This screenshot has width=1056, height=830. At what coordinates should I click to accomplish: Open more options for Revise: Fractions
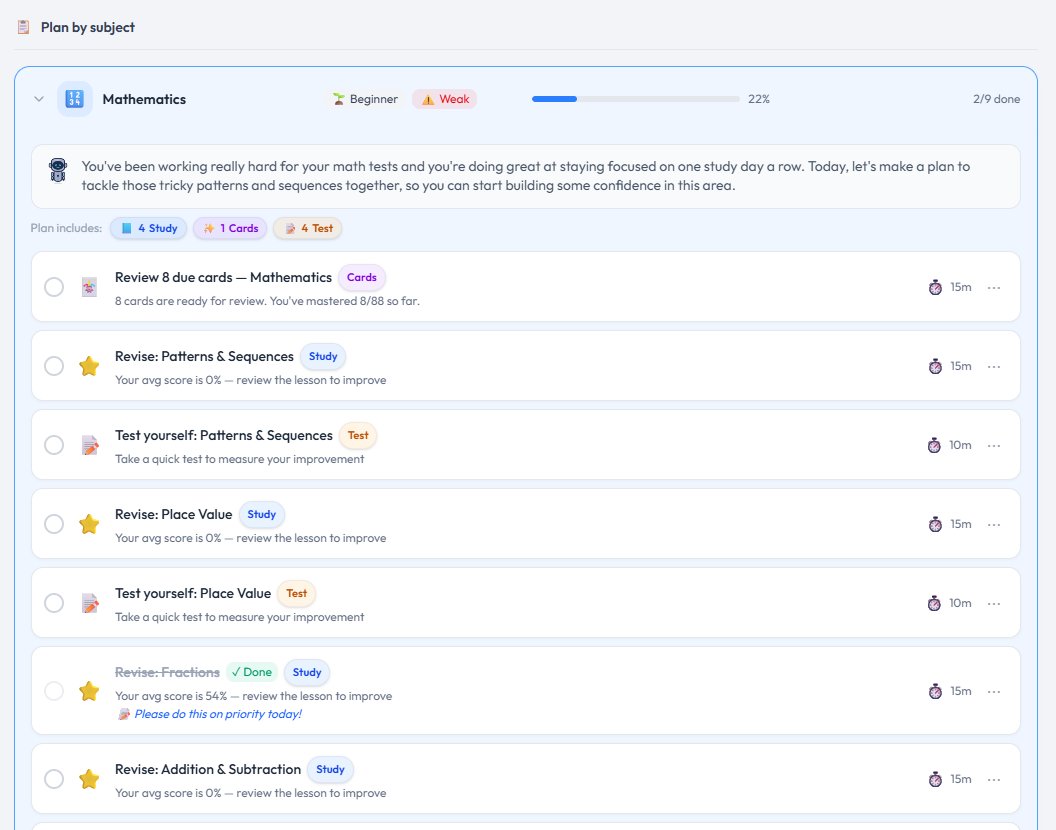click(994, 691)
